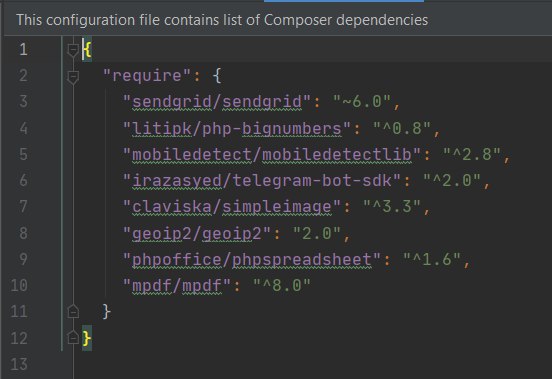Viewport: 552px width, 379px height.
Task: Click the Composer dependencies notification banner text
Action: coord(222,20)
